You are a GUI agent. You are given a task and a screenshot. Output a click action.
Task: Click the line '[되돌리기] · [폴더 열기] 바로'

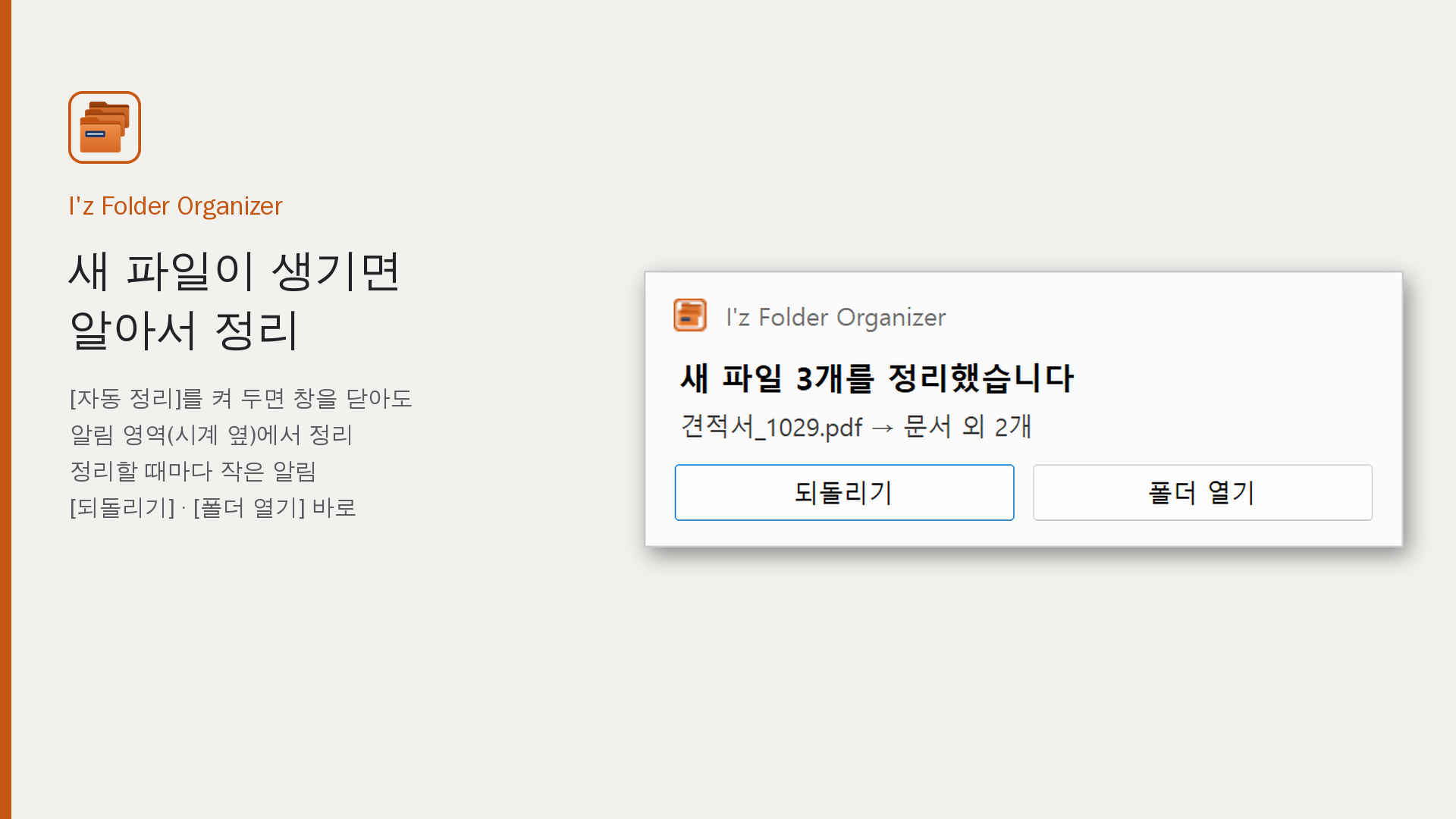pyautogui.click(x=213, y=507)
